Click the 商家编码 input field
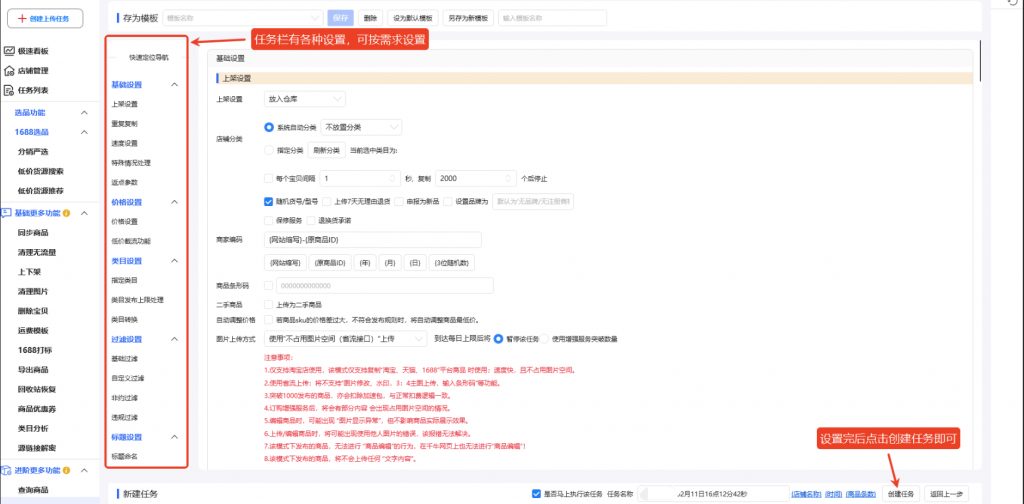 coord(372,240)
